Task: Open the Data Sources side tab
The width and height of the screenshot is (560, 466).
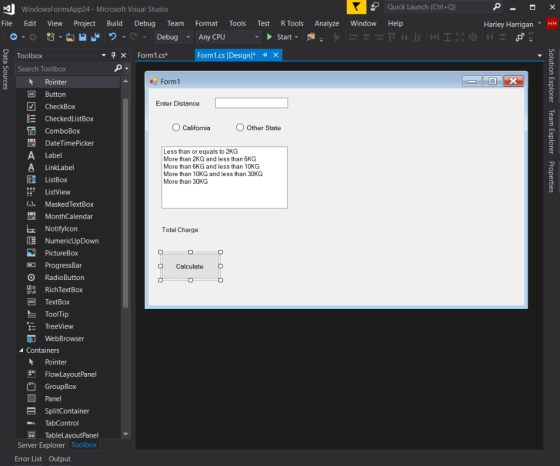Action: pos(5,69)
